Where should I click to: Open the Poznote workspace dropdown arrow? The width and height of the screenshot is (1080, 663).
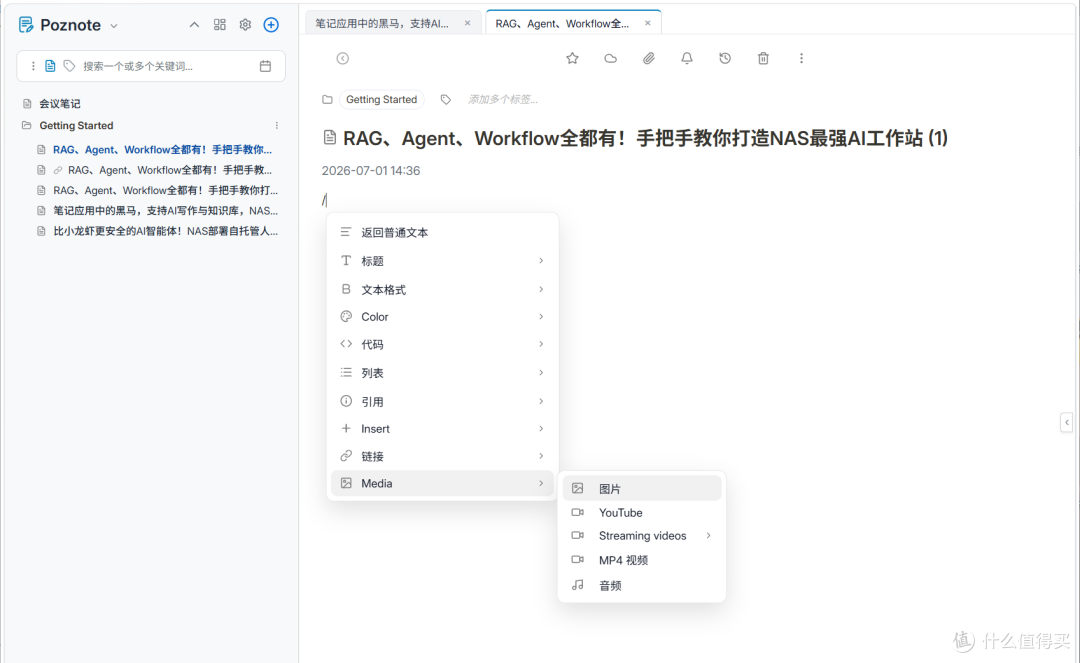pos(114,26)
